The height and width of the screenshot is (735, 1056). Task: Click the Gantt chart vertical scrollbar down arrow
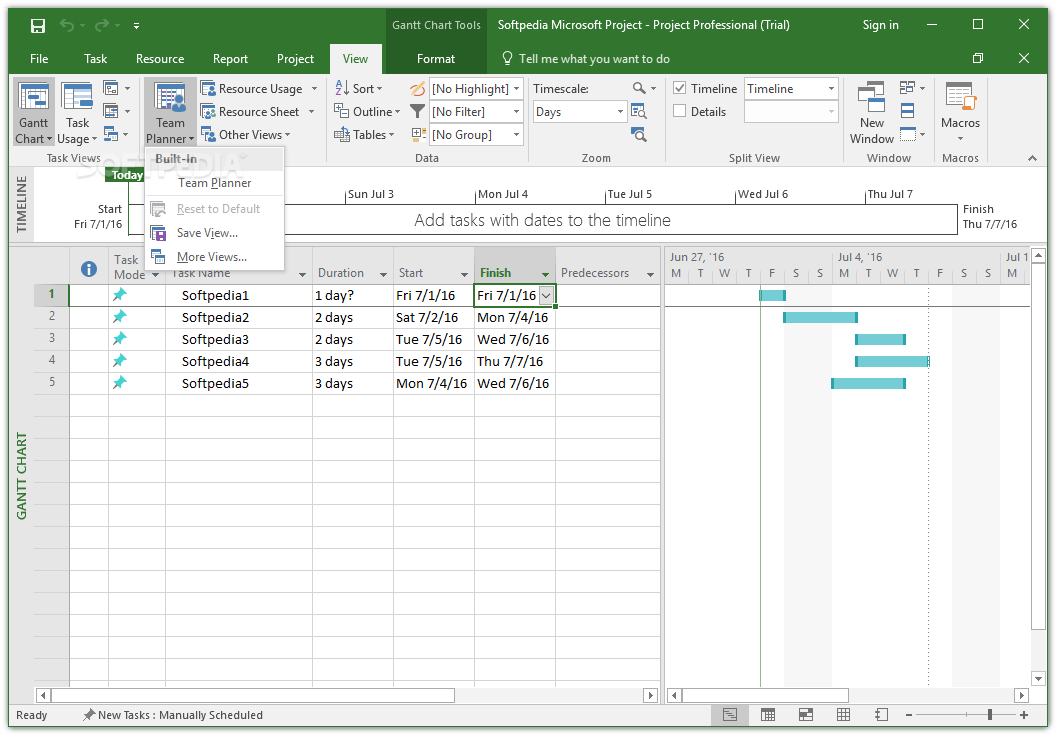tap(1038, 678)
